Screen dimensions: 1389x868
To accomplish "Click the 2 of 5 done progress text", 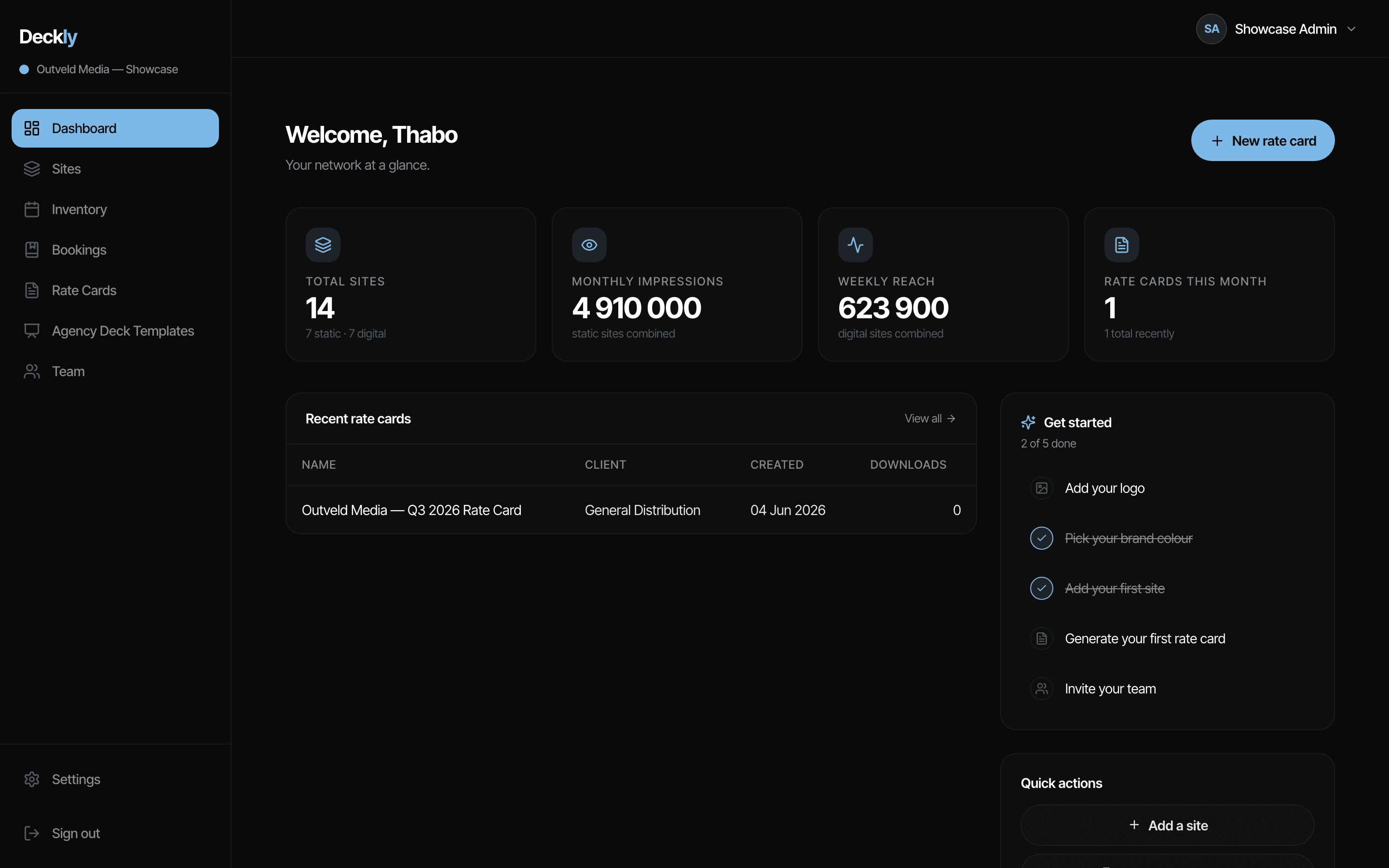I will tap(1048, 443).
